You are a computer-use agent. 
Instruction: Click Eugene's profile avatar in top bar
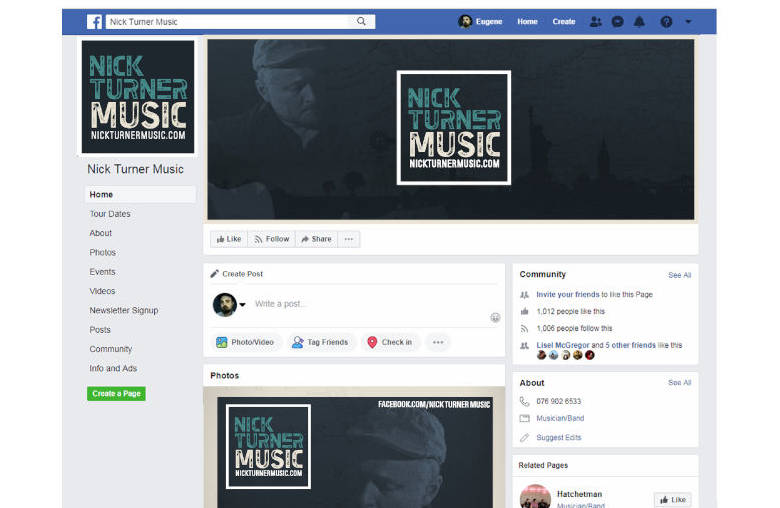pos(465,21)
